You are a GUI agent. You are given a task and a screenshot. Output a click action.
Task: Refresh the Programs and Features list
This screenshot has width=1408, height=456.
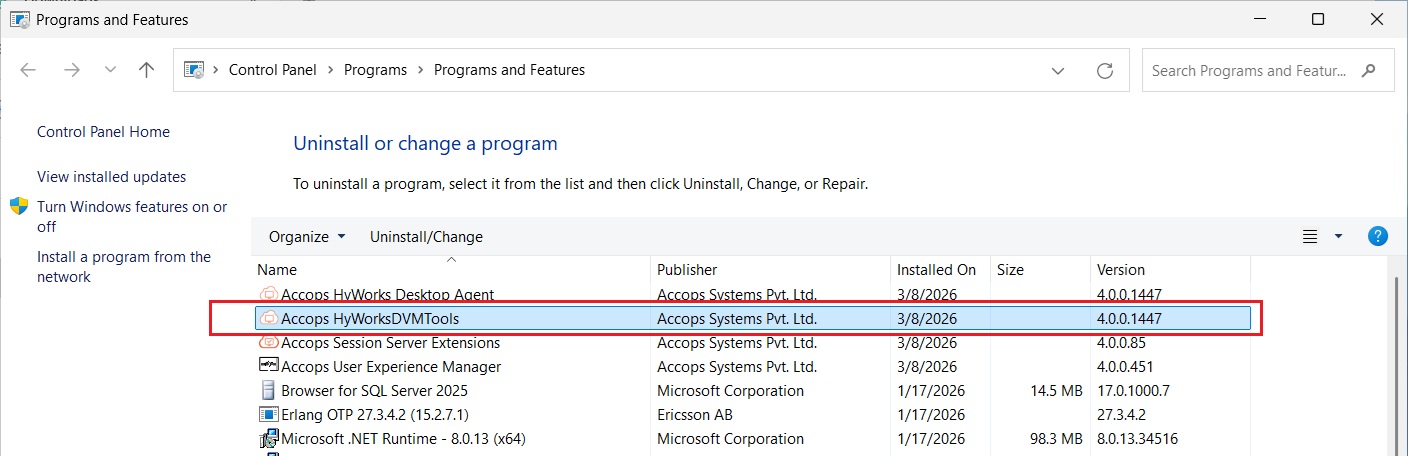coord(1105,70)
